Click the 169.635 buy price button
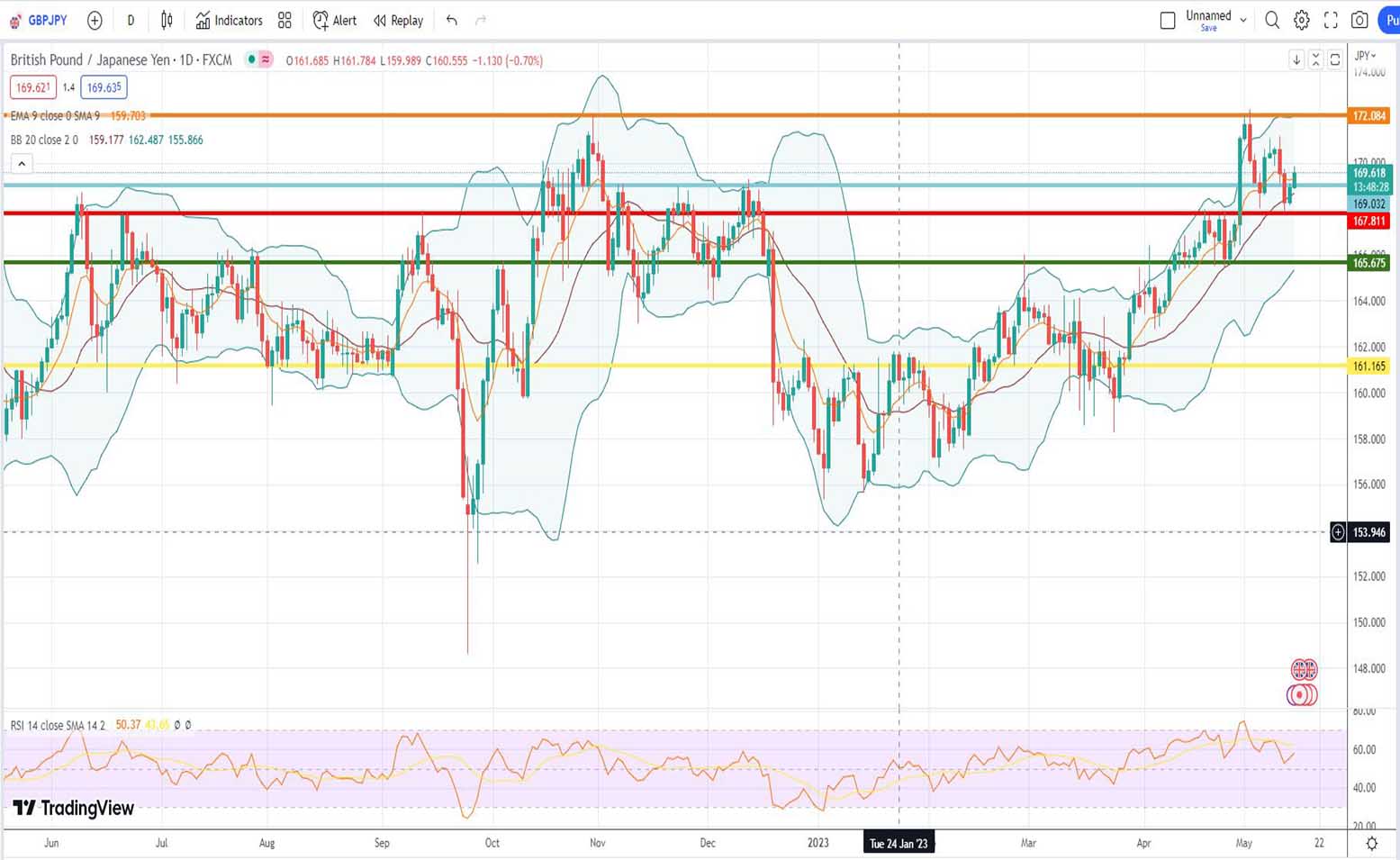 coord(104,87)
